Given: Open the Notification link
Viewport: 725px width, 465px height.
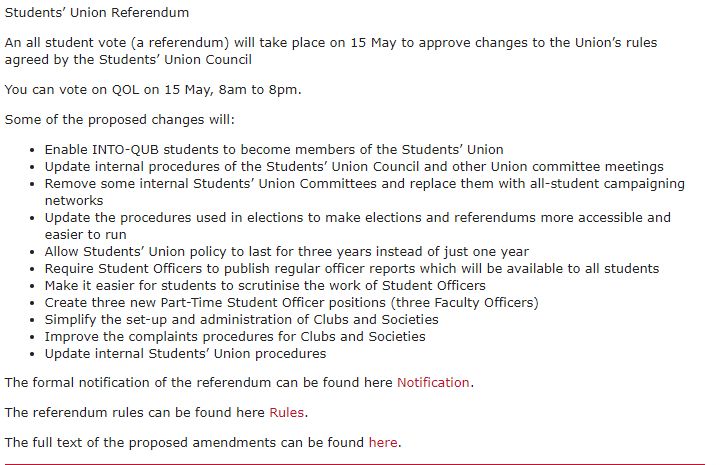Looking at the screenshot, I should pyautogui.click(x=433, y=383).
